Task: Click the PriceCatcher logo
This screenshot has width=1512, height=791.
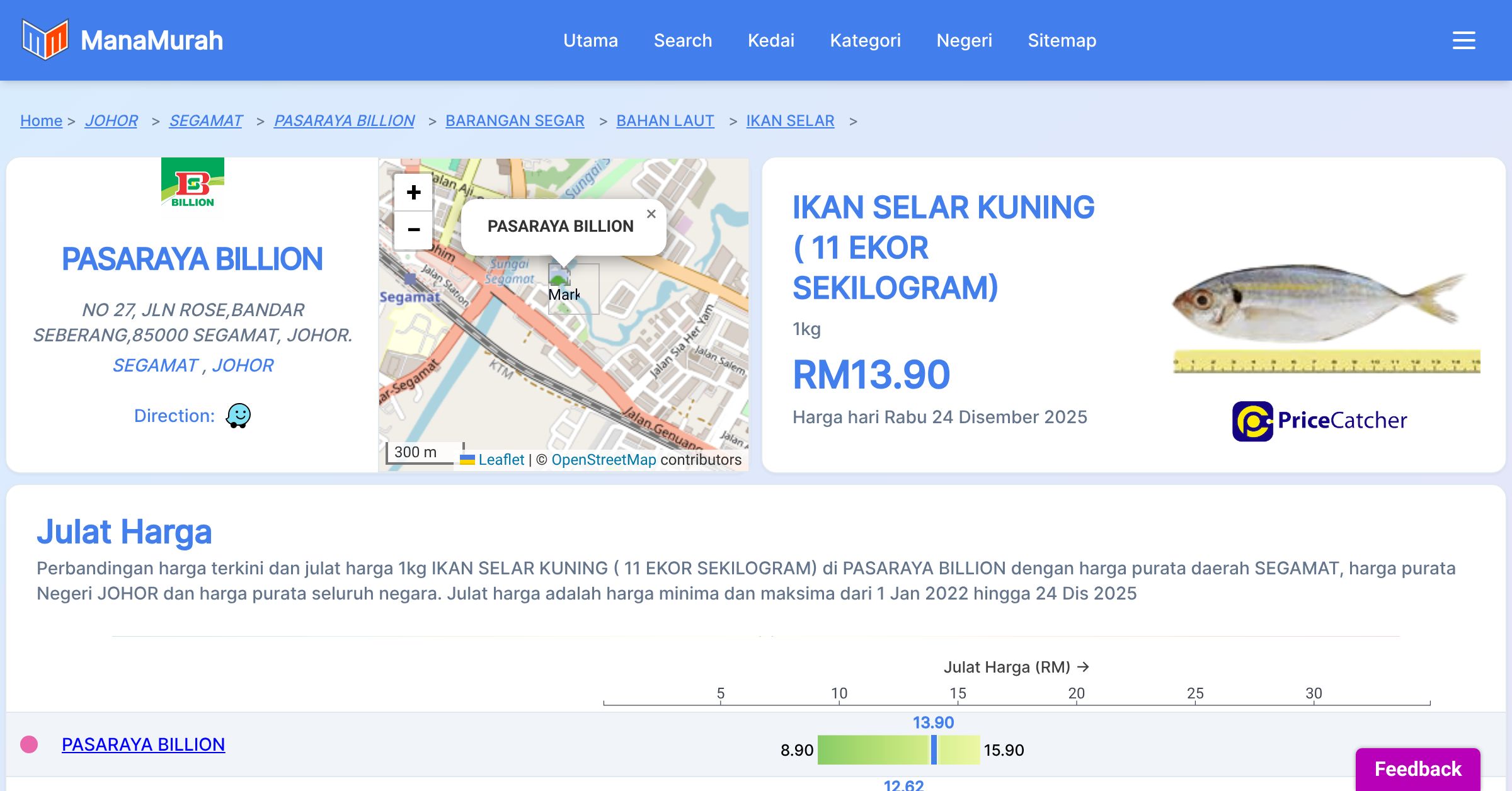Action: 1319,421
